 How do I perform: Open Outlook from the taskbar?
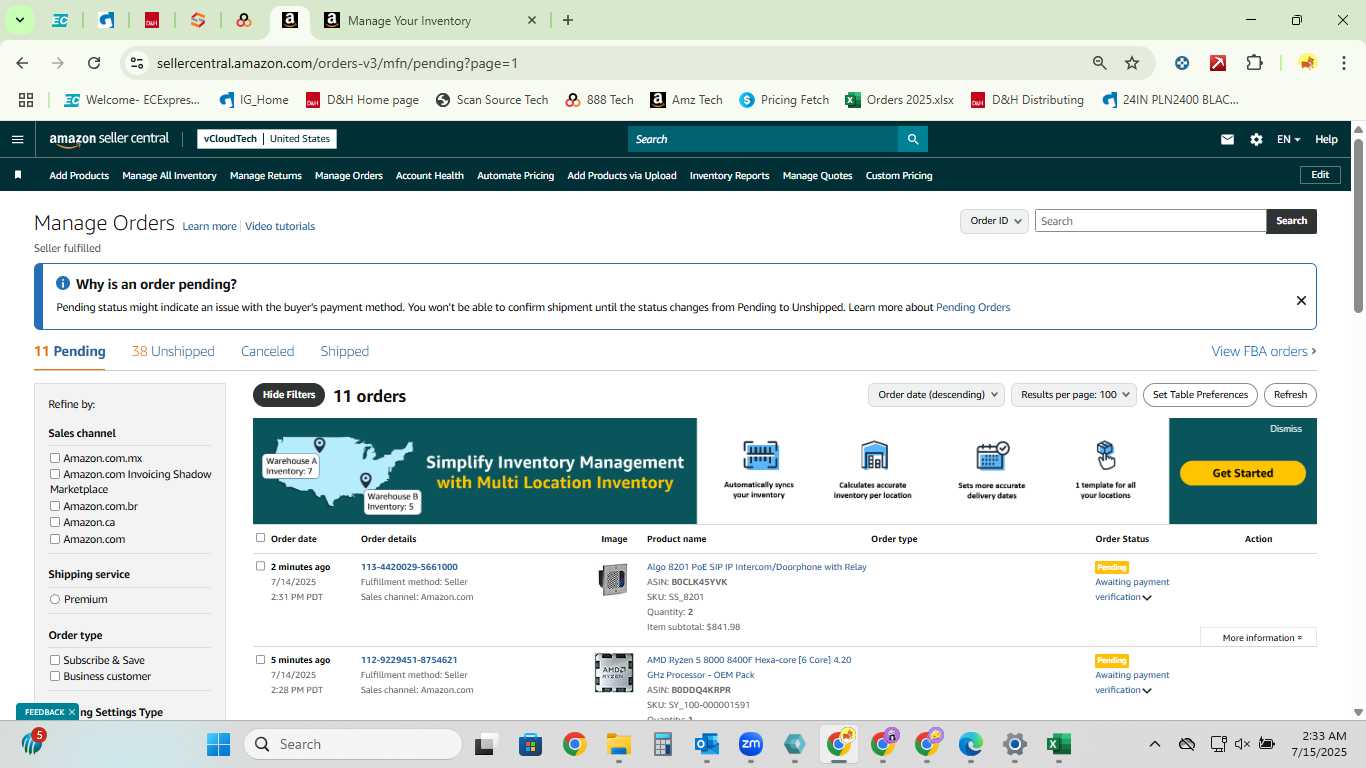point(707,744)
